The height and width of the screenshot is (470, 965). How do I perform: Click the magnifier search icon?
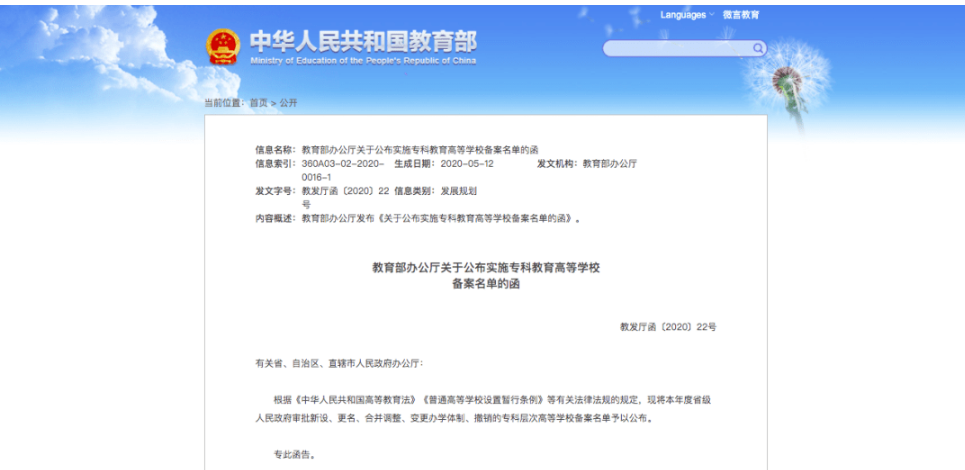(x=757, y=47)
